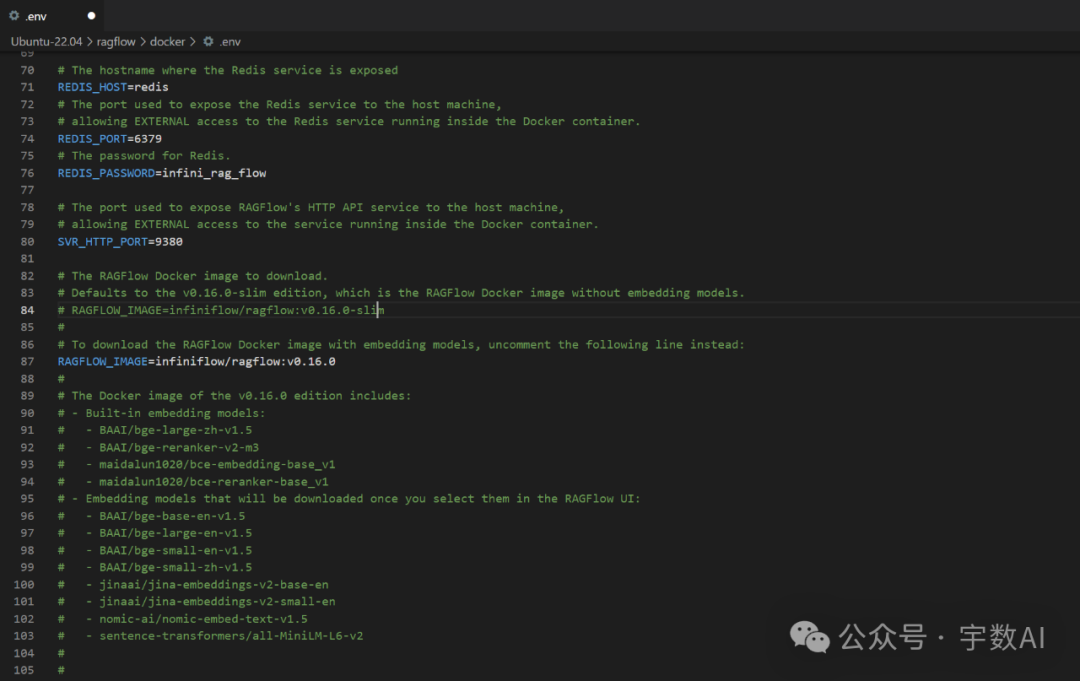The width and height of the screenshot is (1080, 681).
Task: Click line number 87 in the gutter
Action: click(27, 362)
